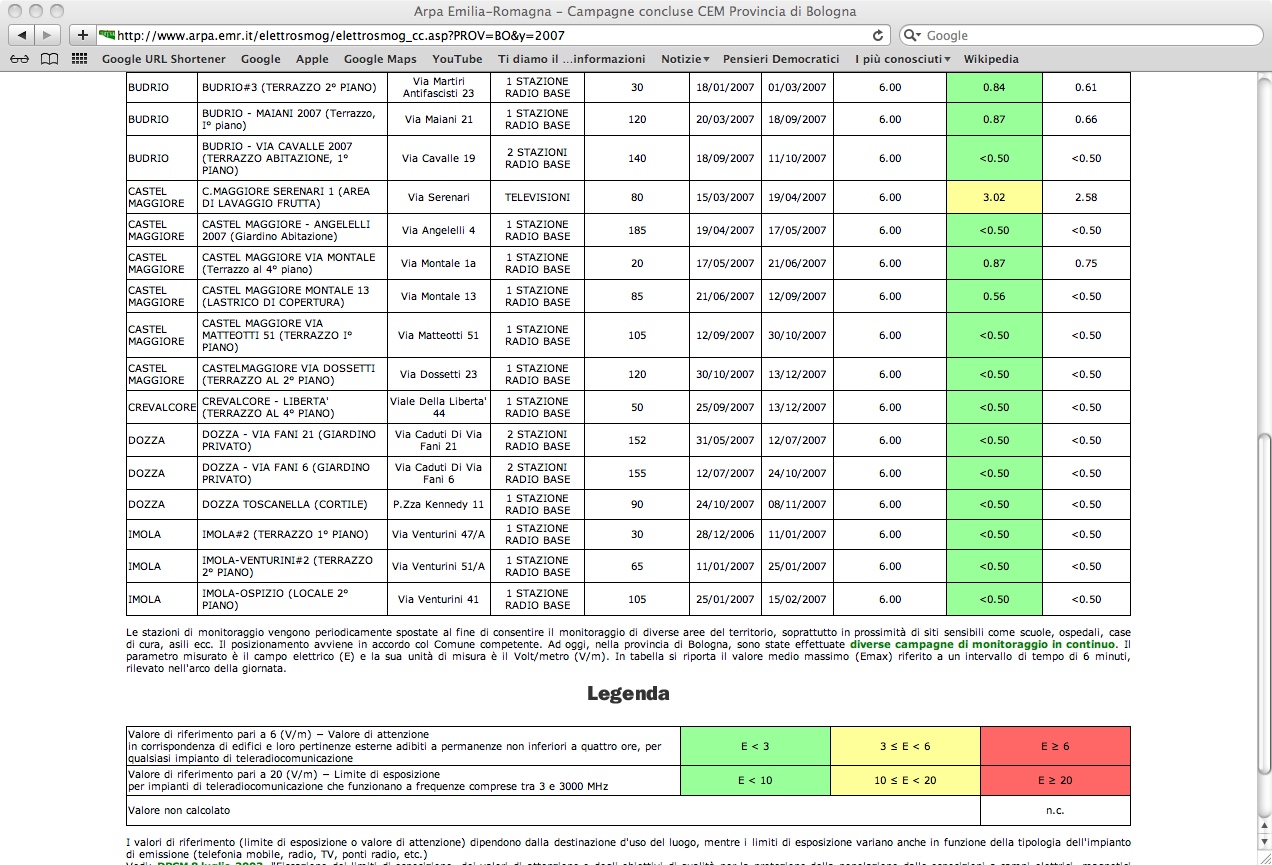Open the YouTube bookmark

(457, 59)
